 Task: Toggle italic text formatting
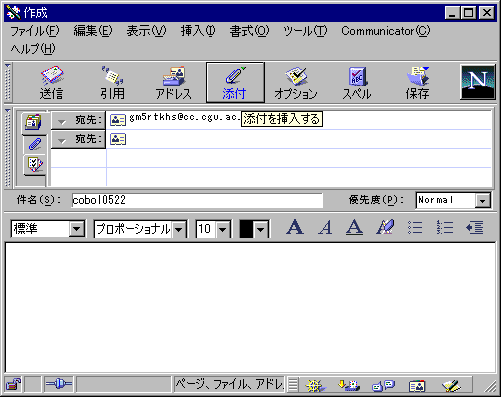click(325, 227)
